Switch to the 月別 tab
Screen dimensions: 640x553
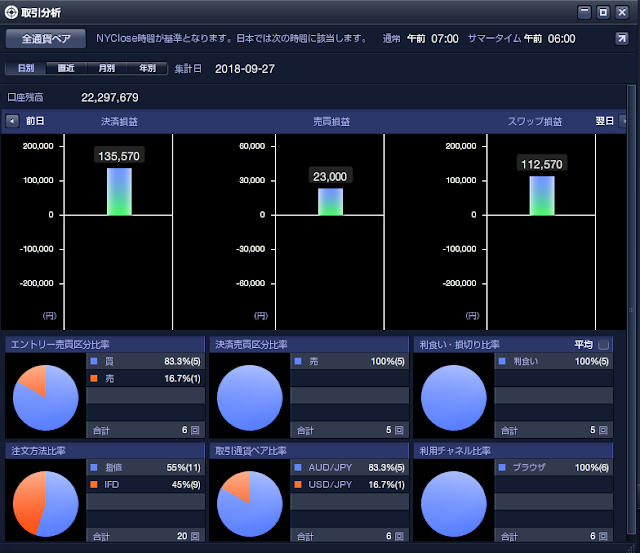(107, 68)
